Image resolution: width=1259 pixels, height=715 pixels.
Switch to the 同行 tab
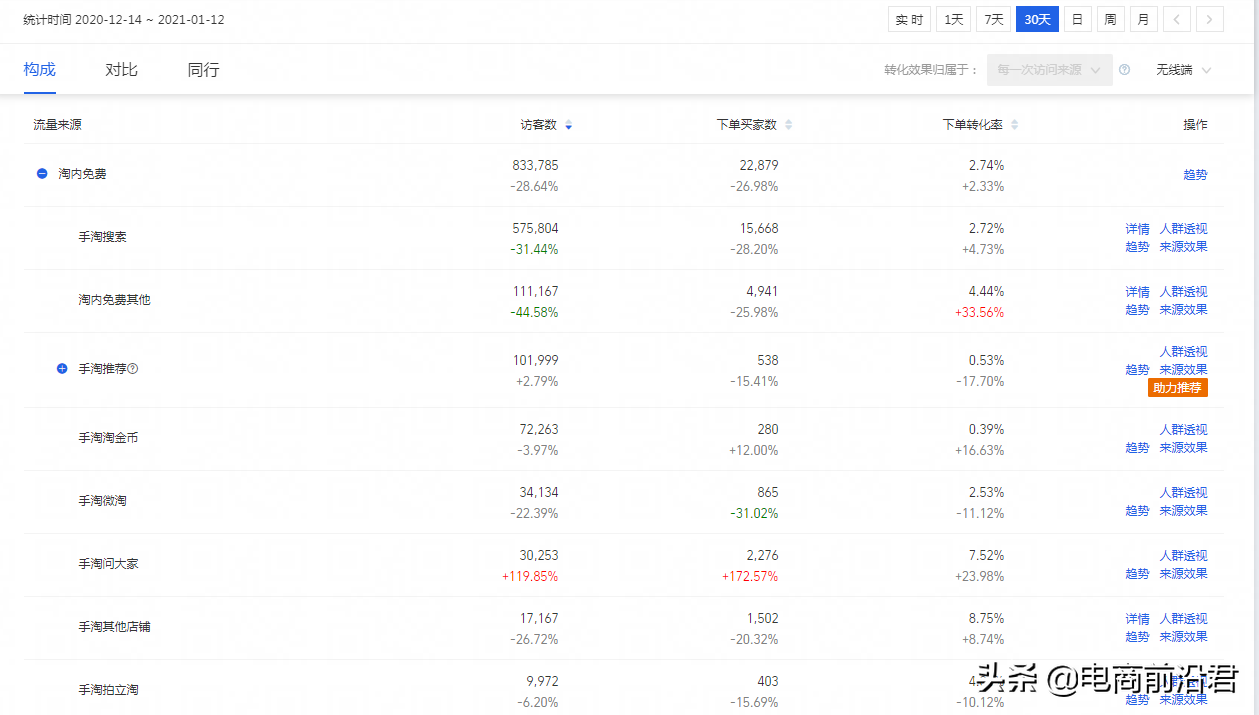tap(203, 69)
